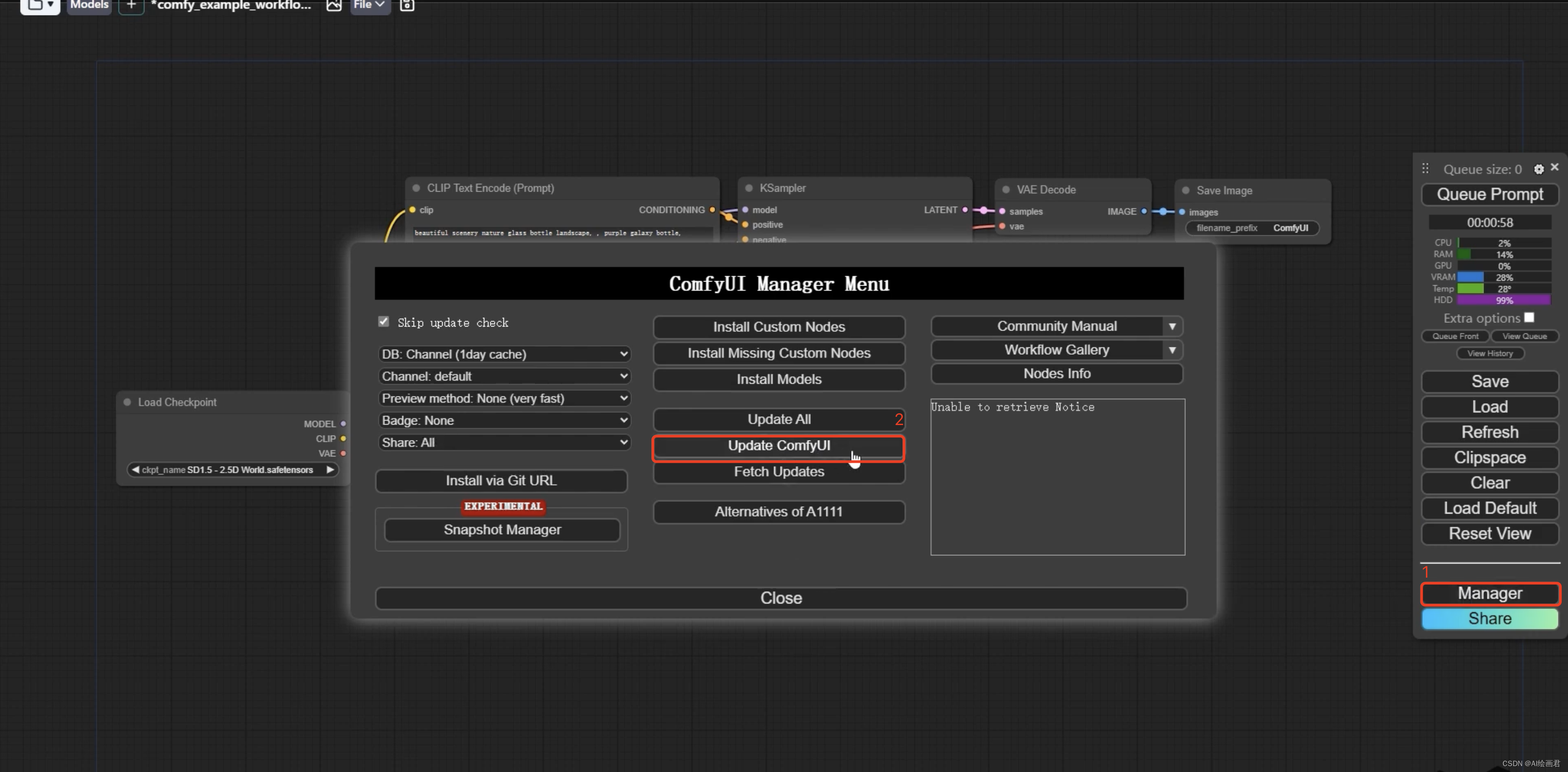This screenshot has width=1568, height=772.
Task: Add a new workflow with the plus icon
Action: pos(131,5)
